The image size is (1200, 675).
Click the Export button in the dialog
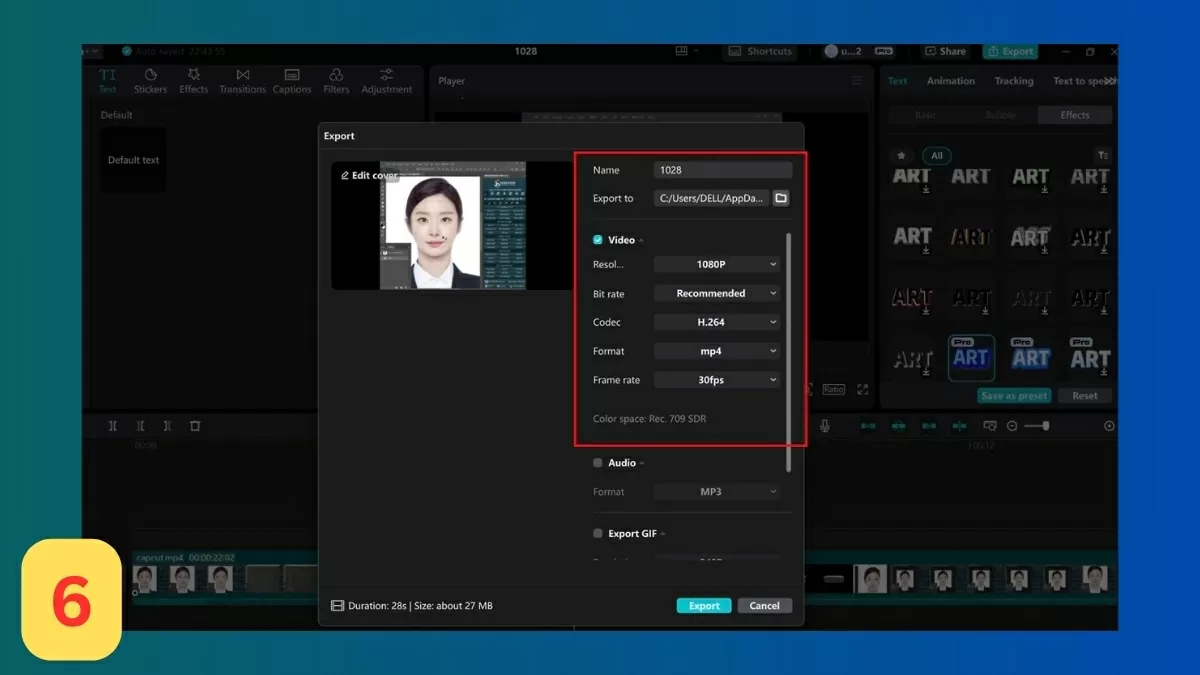[x=704, y=605]
